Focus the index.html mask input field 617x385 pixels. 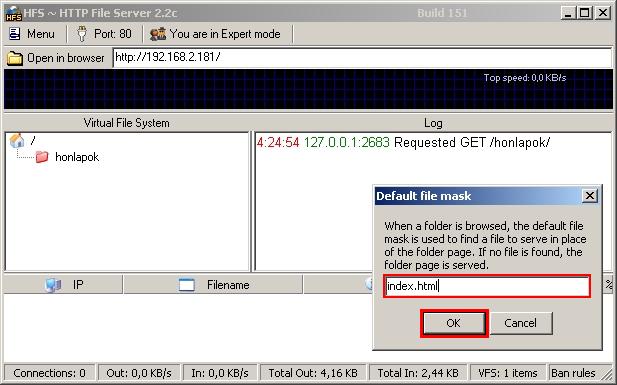(487, 286)
